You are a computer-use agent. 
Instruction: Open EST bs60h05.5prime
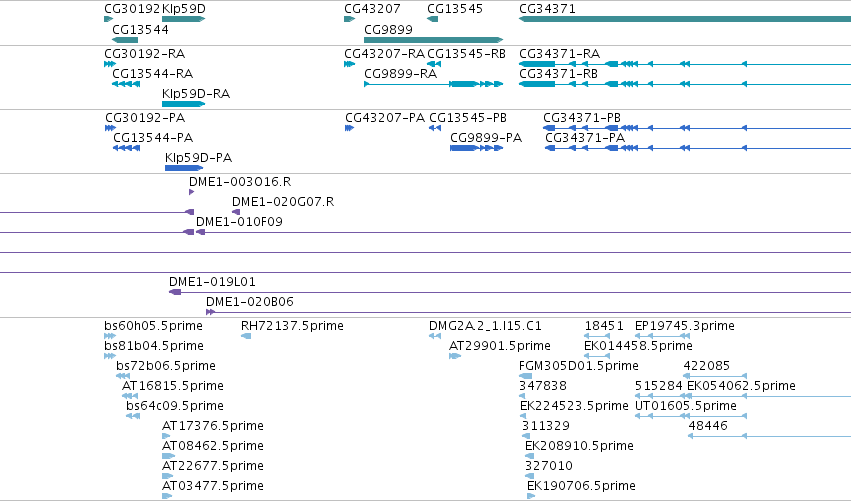click(x=110, y=336)
